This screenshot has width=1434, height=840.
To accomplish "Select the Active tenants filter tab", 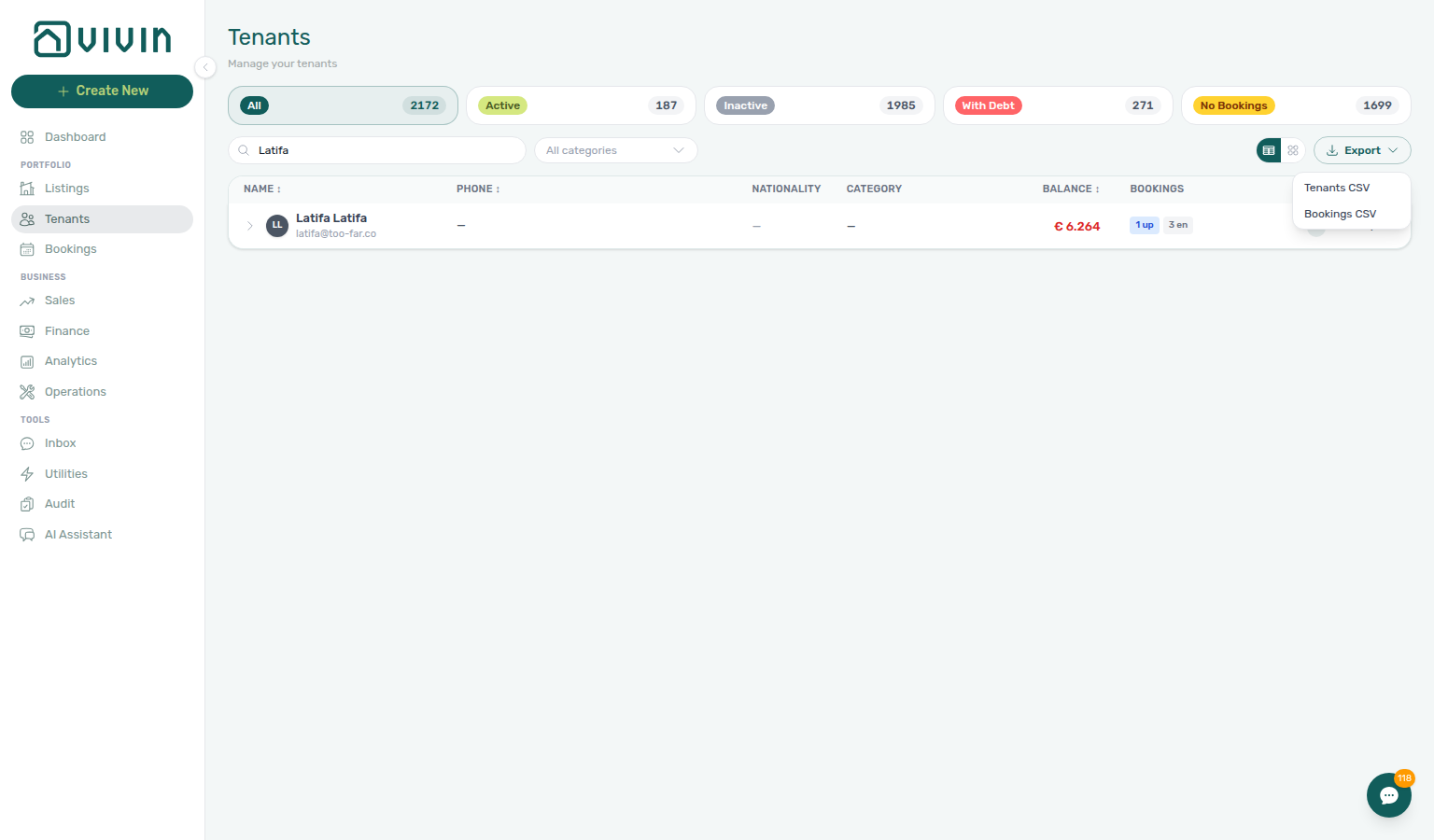I will tap(581, 105).
